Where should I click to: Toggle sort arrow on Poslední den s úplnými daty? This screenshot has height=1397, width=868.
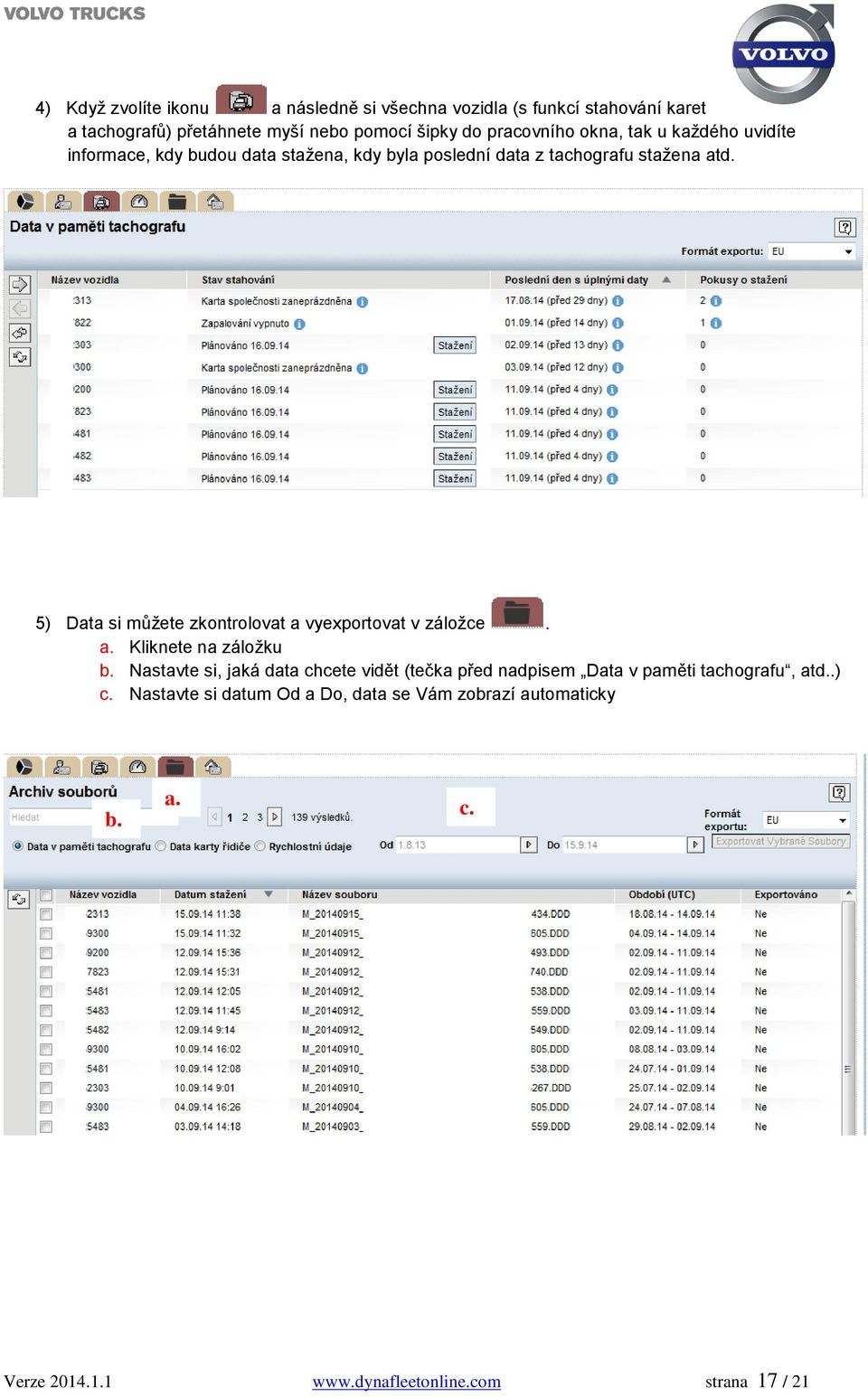point(666,280)
